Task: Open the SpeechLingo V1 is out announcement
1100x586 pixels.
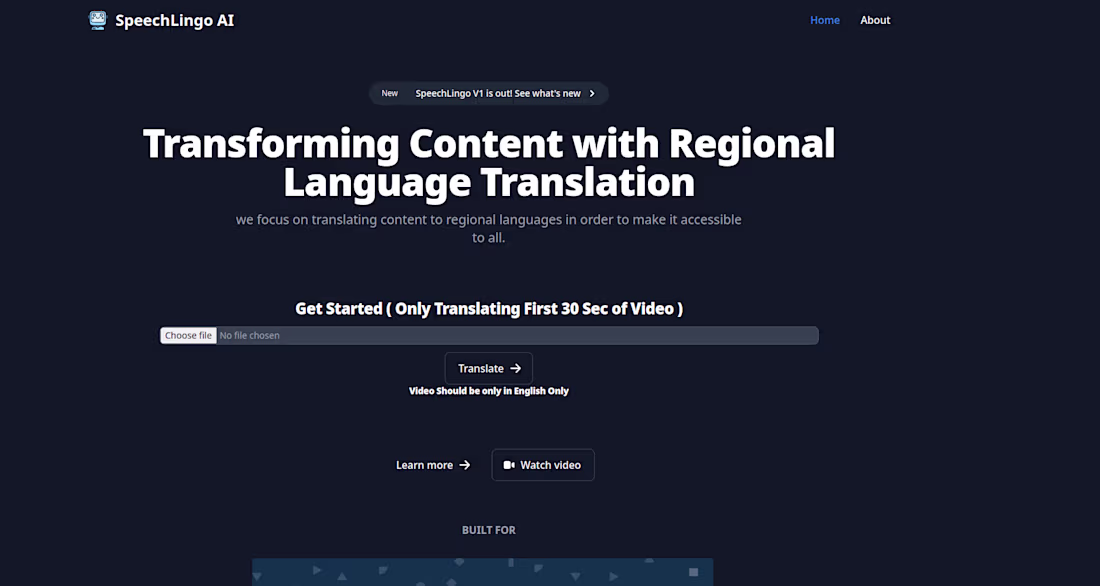Action: point(498,93)
